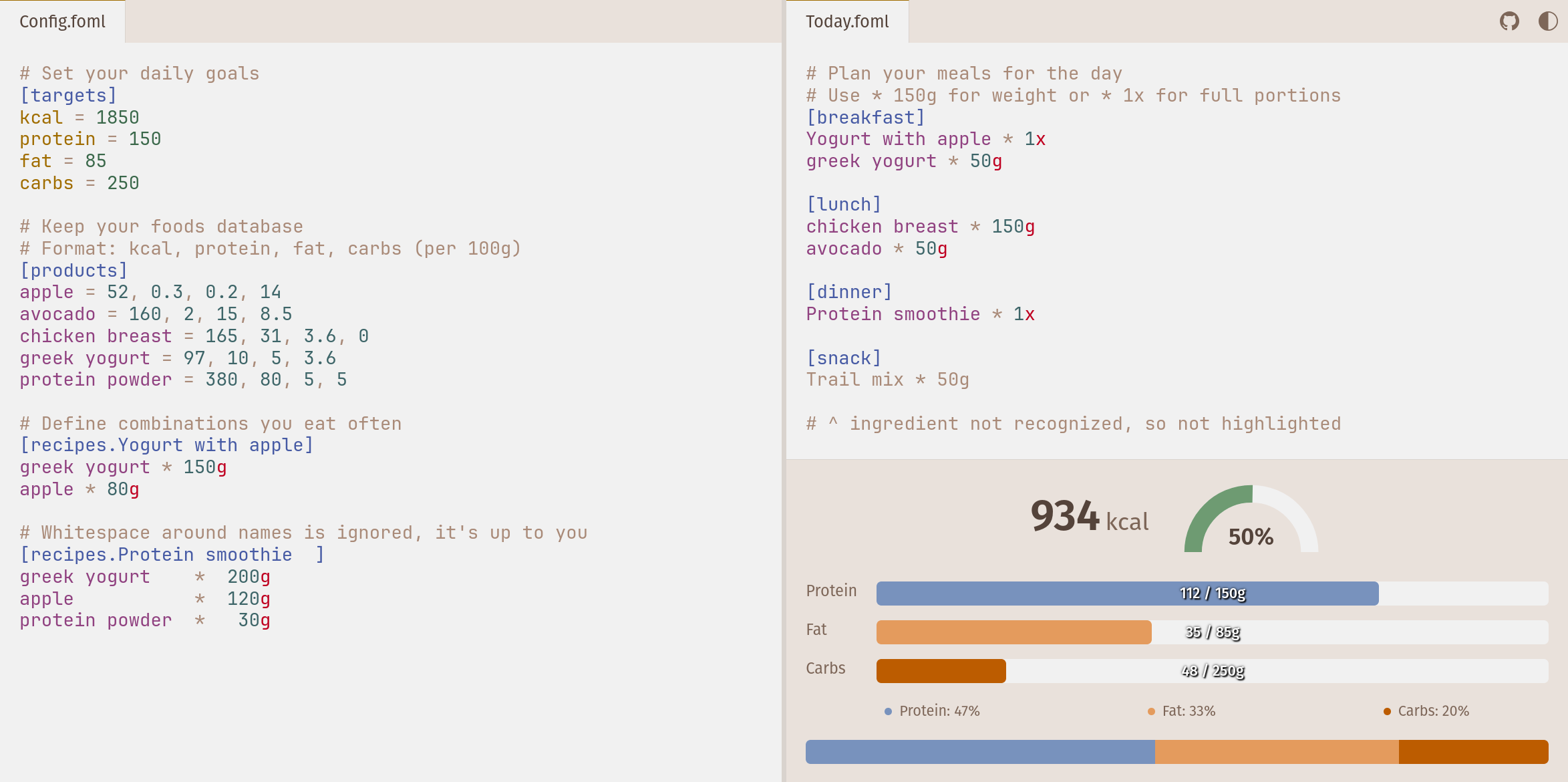
Task: Click the protein powder 30g line
Action: (144, 620)
